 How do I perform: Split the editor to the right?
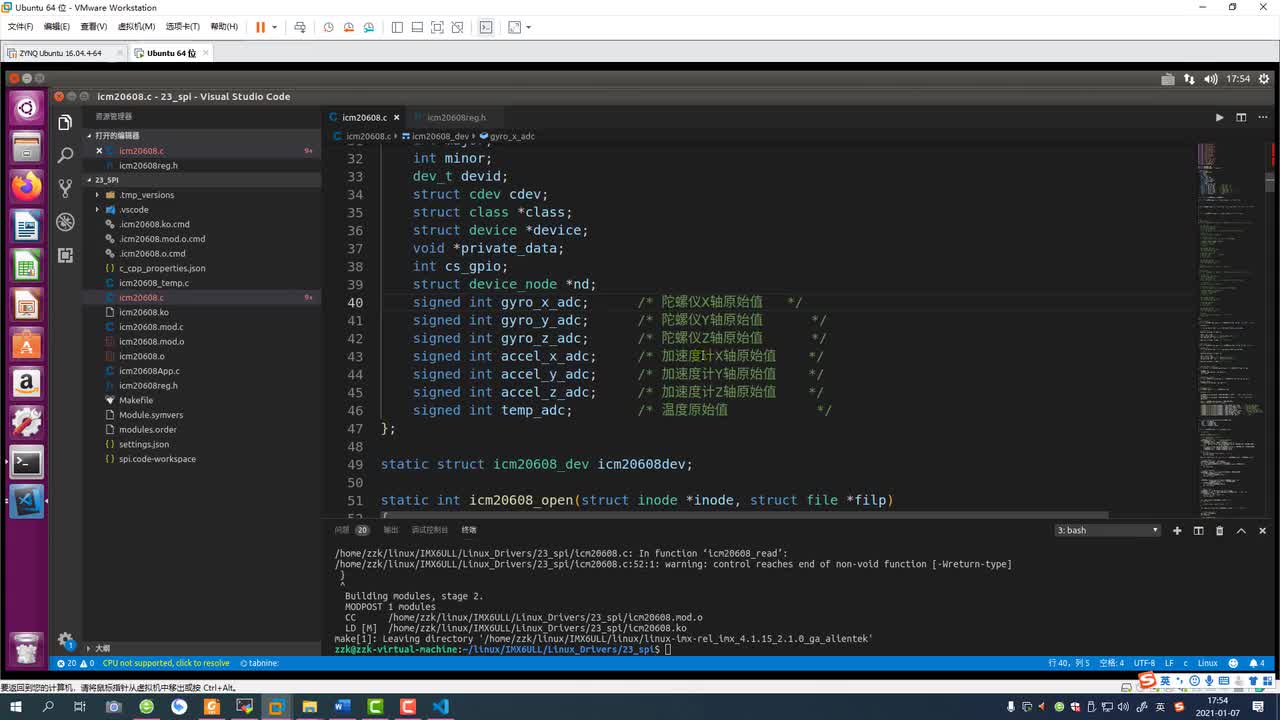click(1241, 117)
